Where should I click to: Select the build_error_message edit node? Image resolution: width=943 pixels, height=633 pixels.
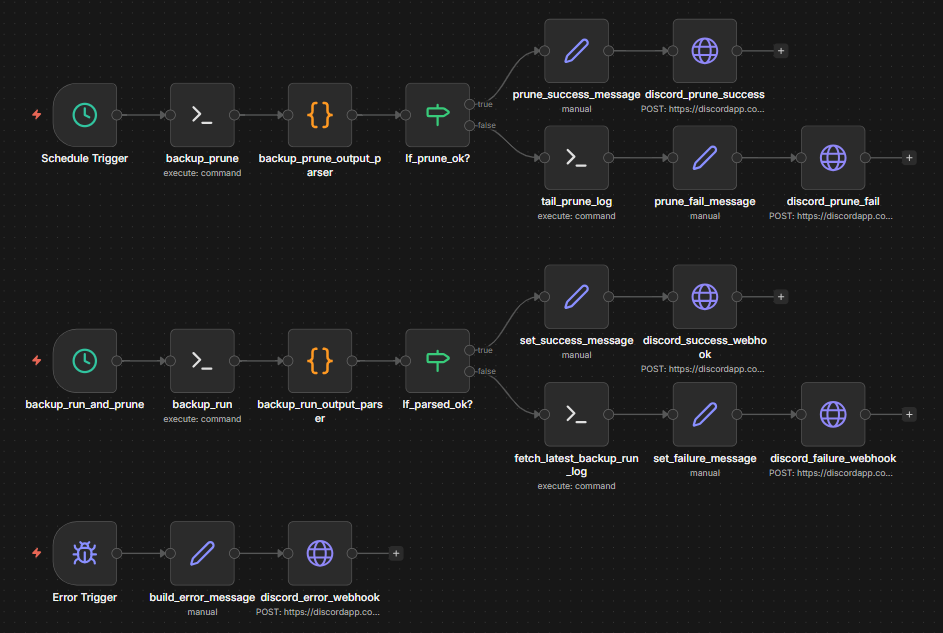[x=202, y=553]
